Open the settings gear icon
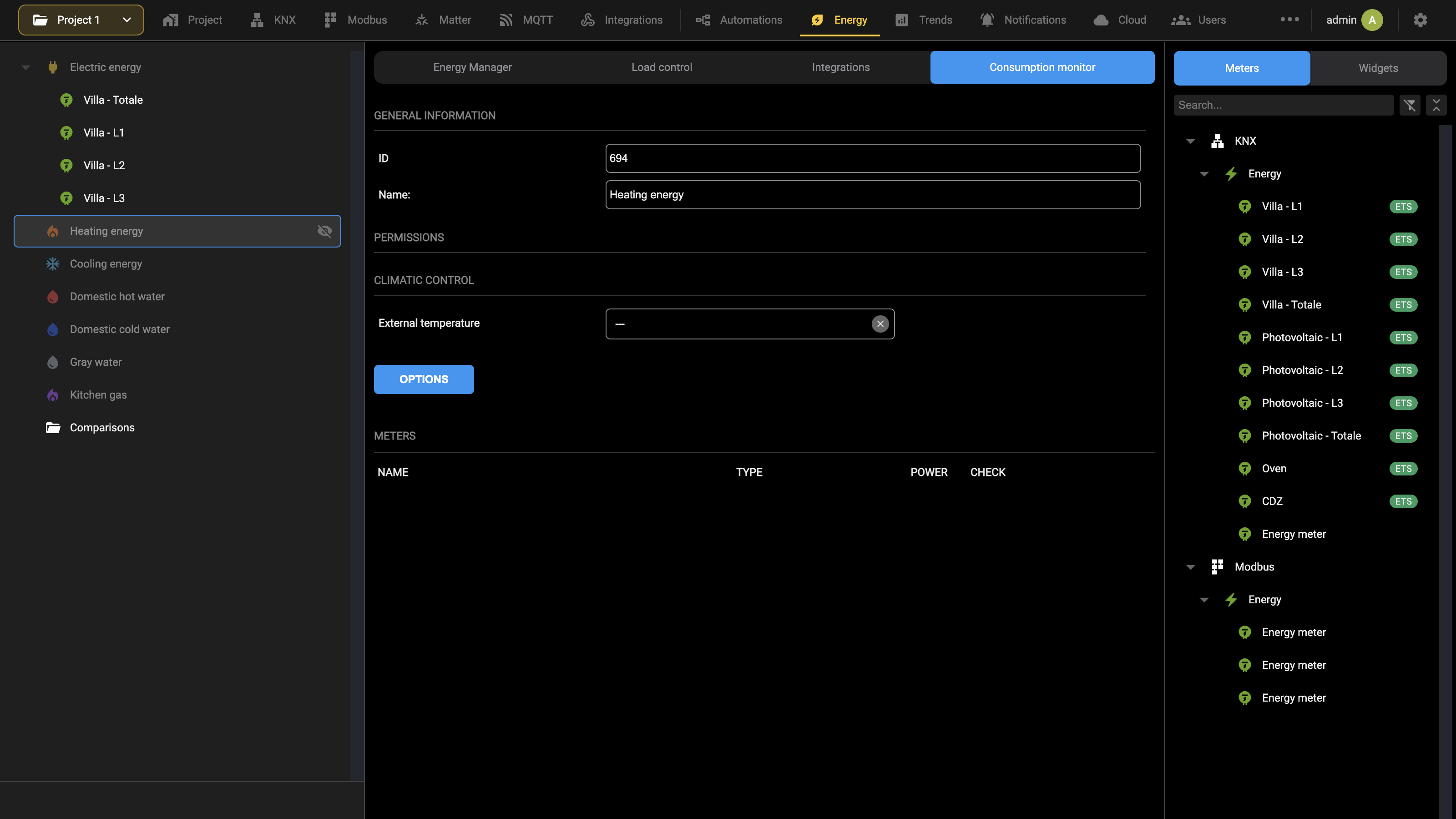Viewport: 1456px width, 819px height. pyautogui.click(x=1421, y=20)
